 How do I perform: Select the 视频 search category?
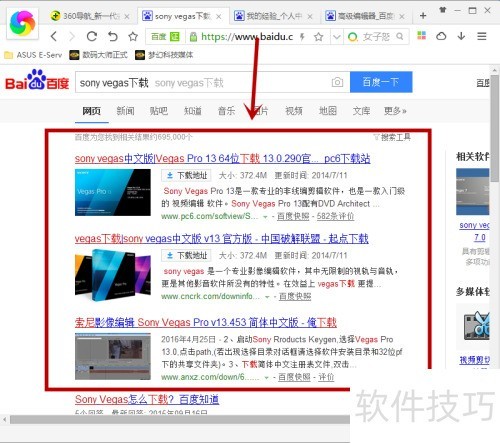[294, 111]
